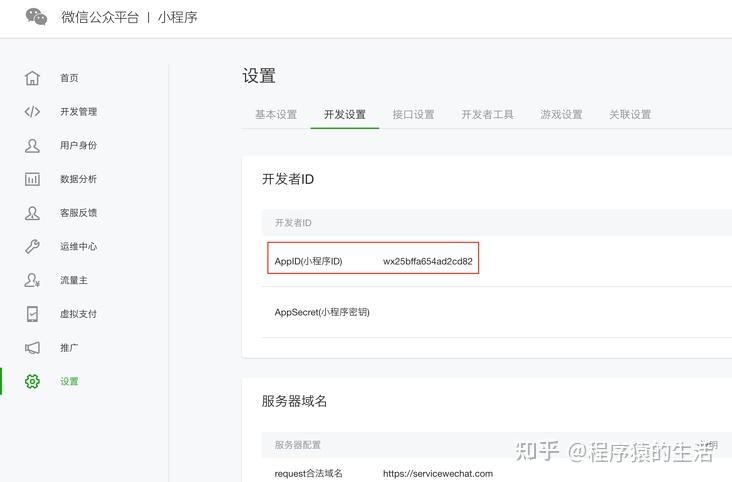Viewport: 732px width, 482px height.
Task: Go to 首页 in sidebar
Action: point(69,78)
